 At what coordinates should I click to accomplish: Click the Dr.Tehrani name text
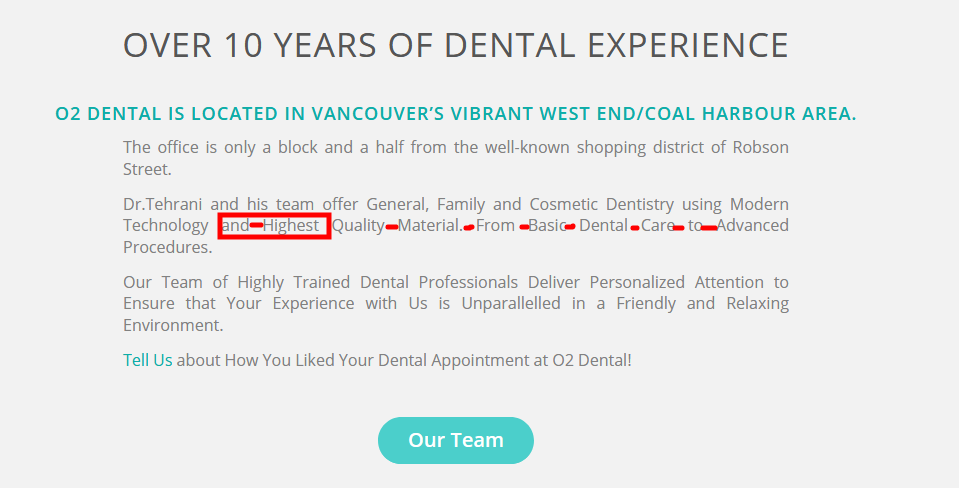click(x=162, y=204)
